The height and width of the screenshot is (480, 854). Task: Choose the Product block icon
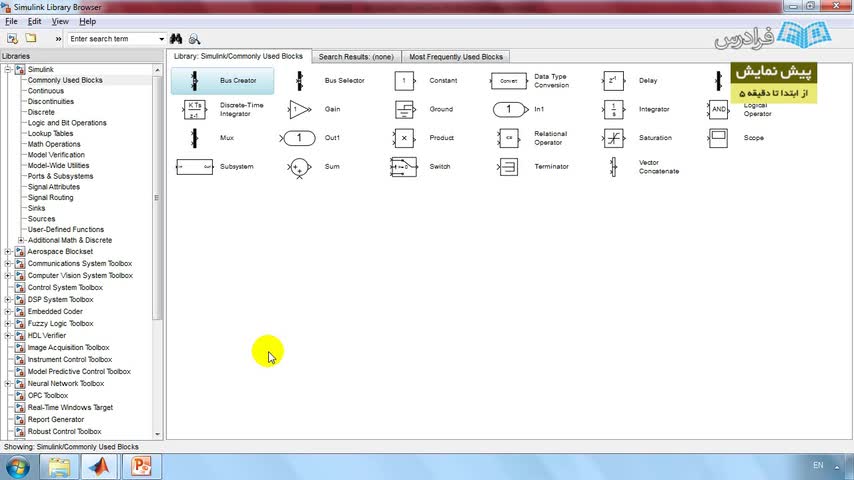click(404, 138)
